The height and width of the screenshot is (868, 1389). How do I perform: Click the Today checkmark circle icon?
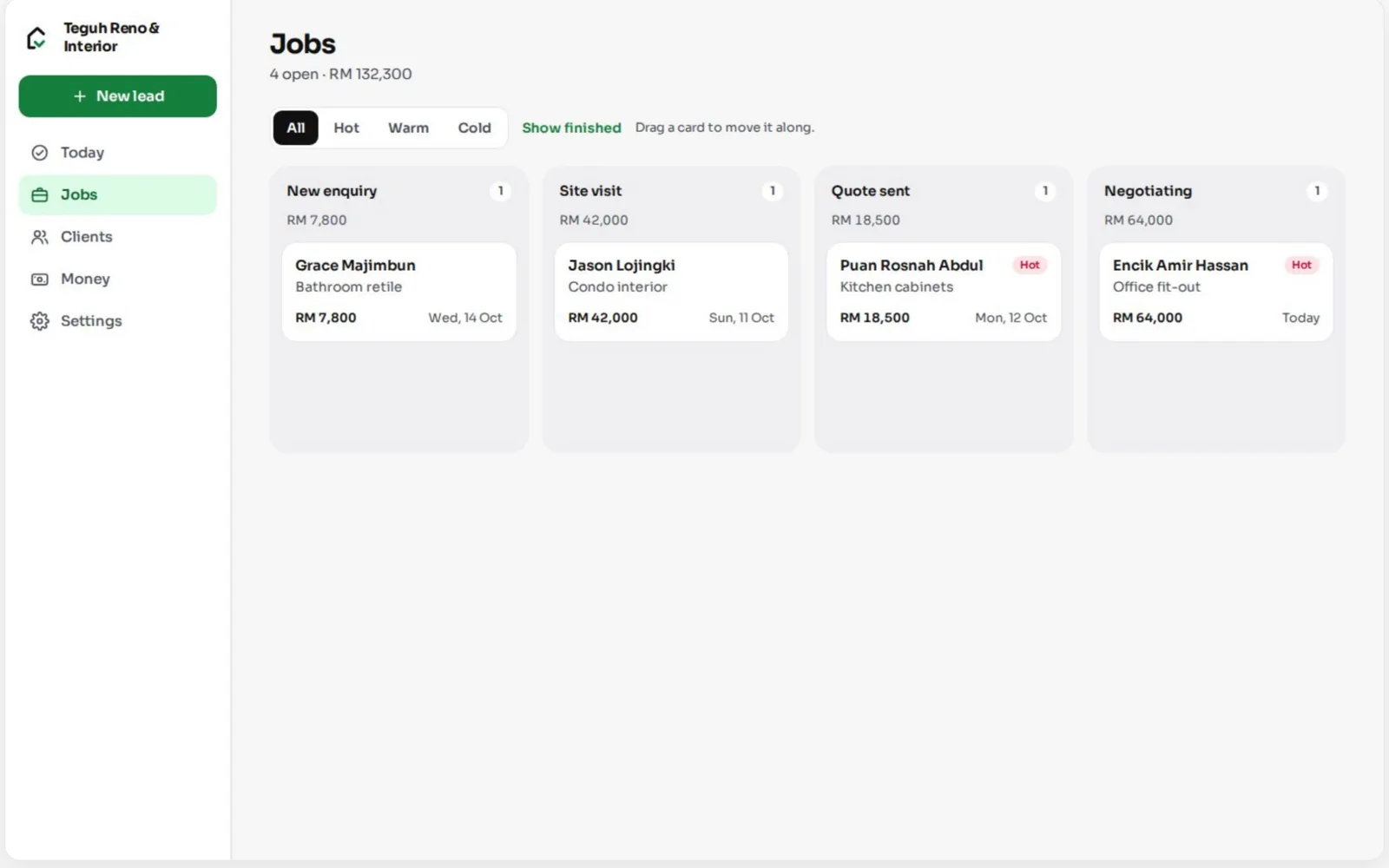pyautogui.click(x=40, y=153)
